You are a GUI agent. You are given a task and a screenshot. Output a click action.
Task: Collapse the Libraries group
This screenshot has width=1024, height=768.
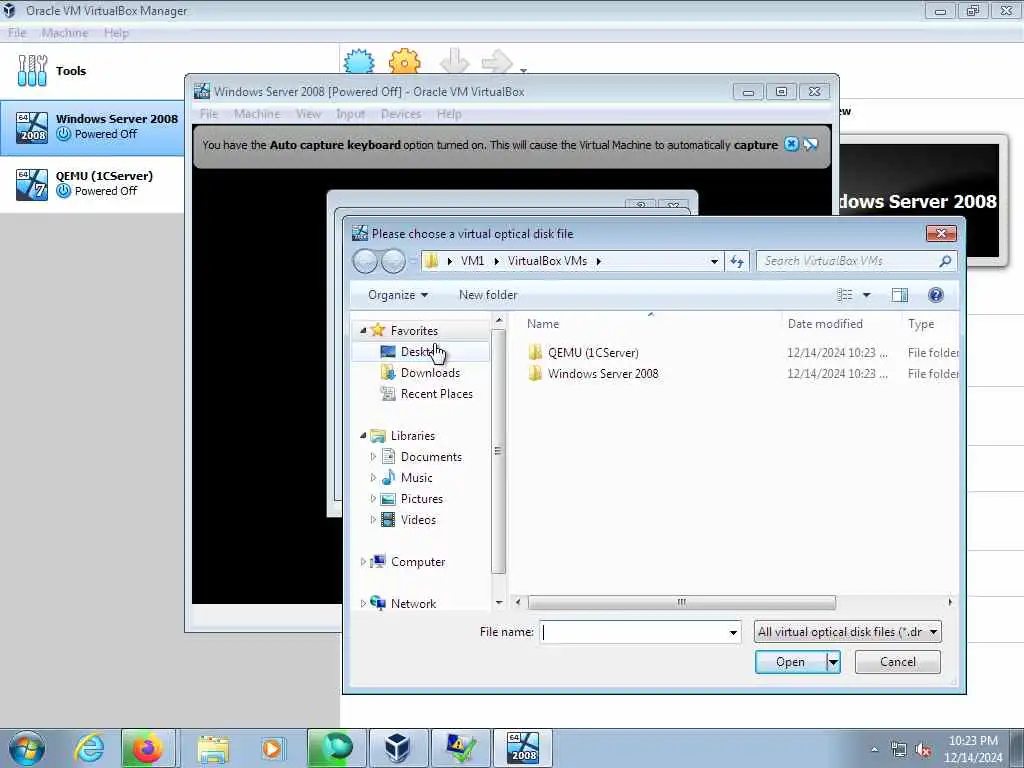363,436
